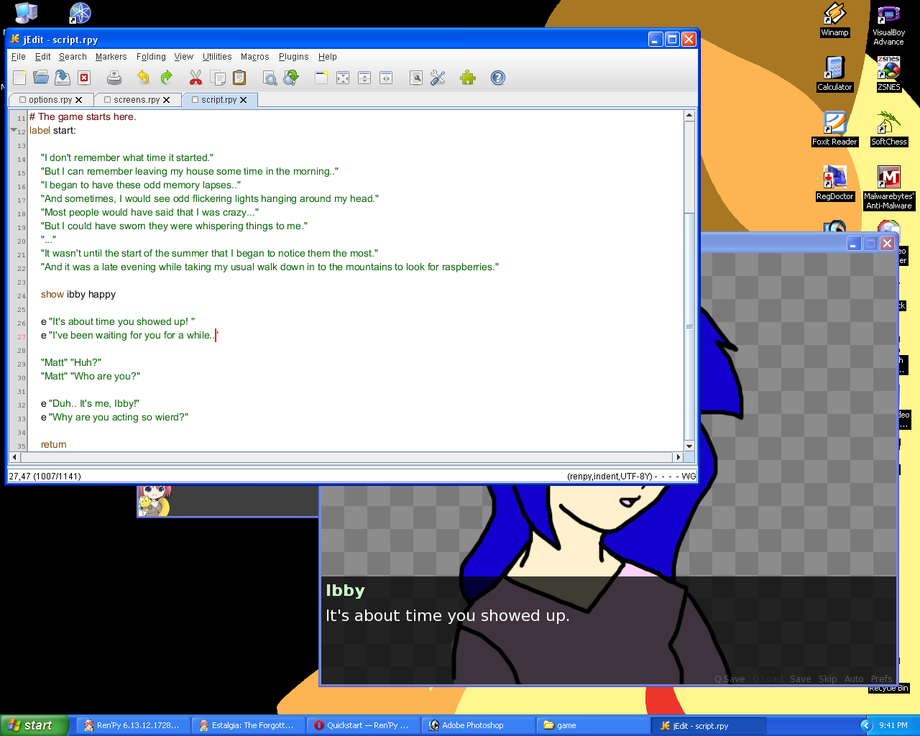Close the screens.rpy tab

pyautogui.click(x=167, y=100)
